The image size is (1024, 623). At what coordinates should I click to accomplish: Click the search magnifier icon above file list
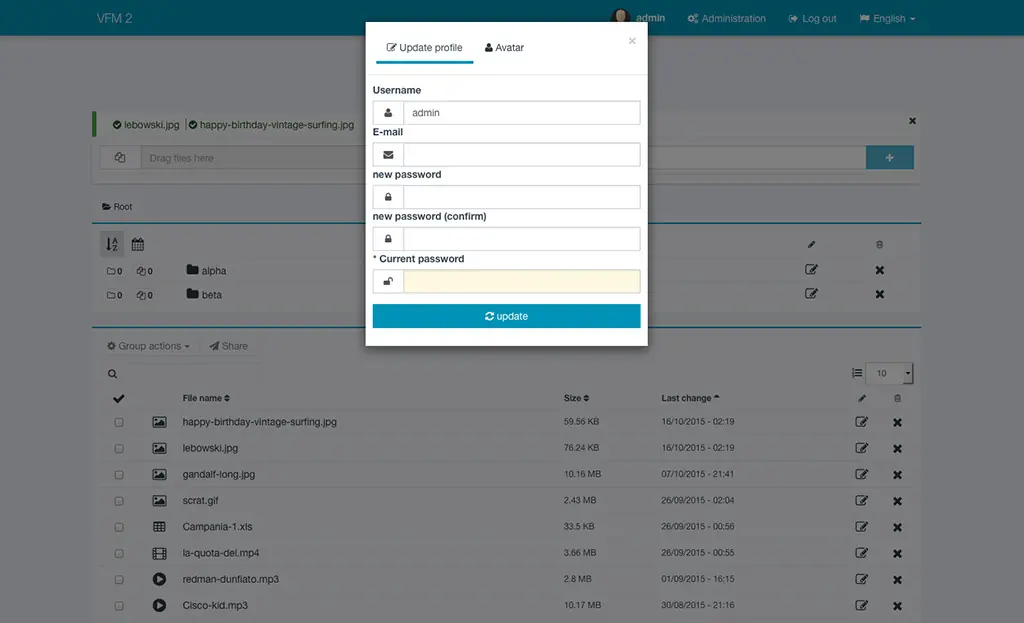point(113,374)
